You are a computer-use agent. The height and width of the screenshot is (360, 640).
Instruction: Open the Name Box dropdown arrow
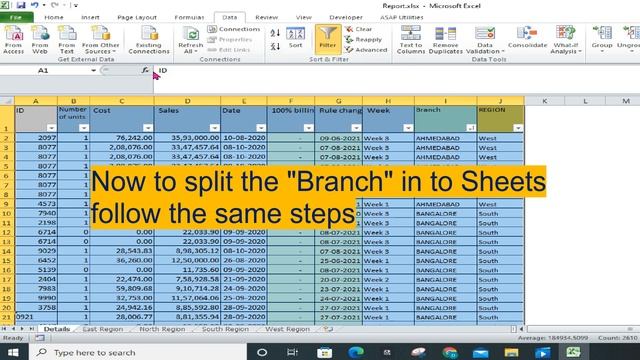pyautogui.click(x=93, y=70)
